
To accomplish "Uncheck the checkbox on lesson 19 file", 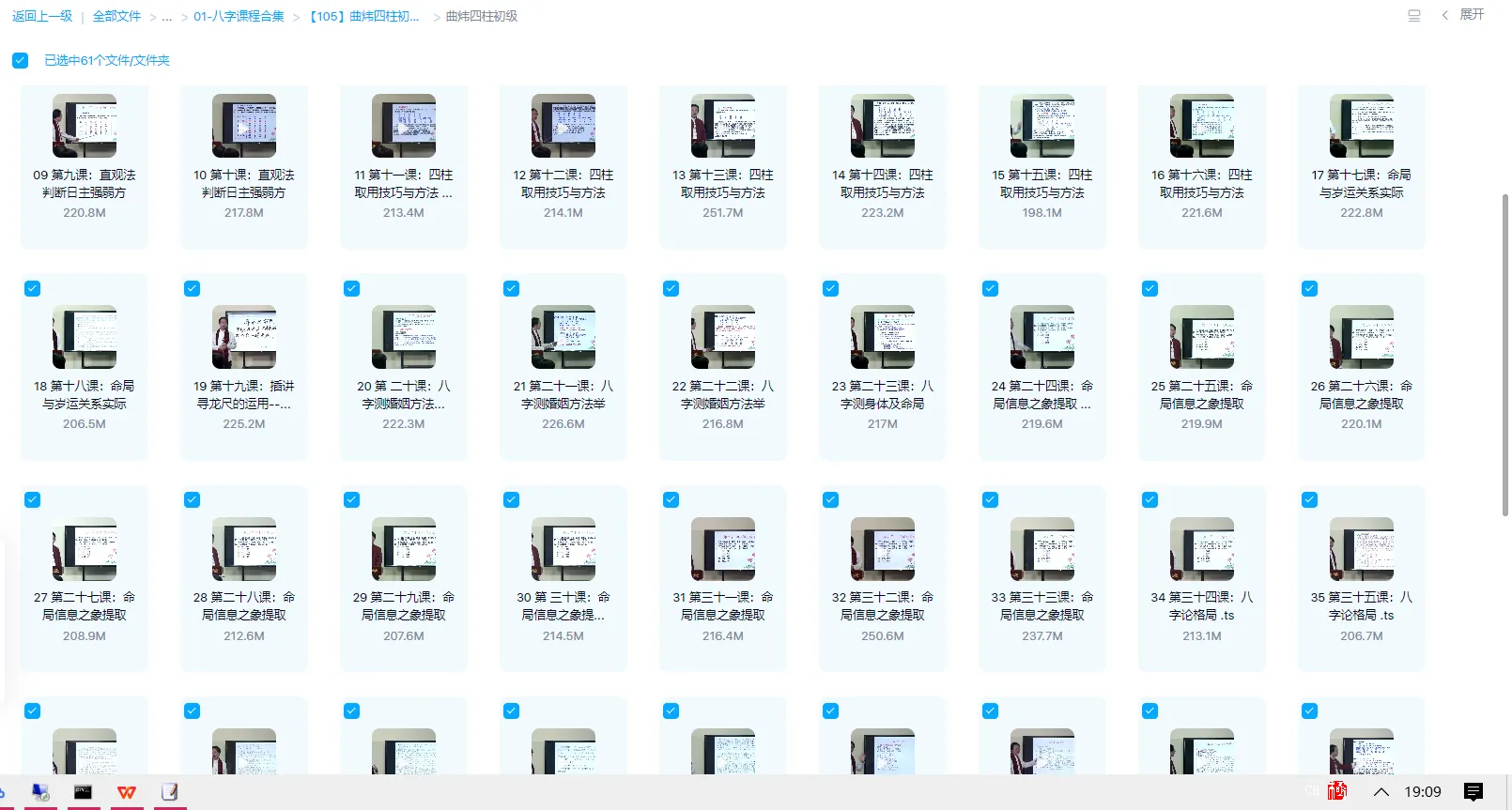I will point(193,288).
